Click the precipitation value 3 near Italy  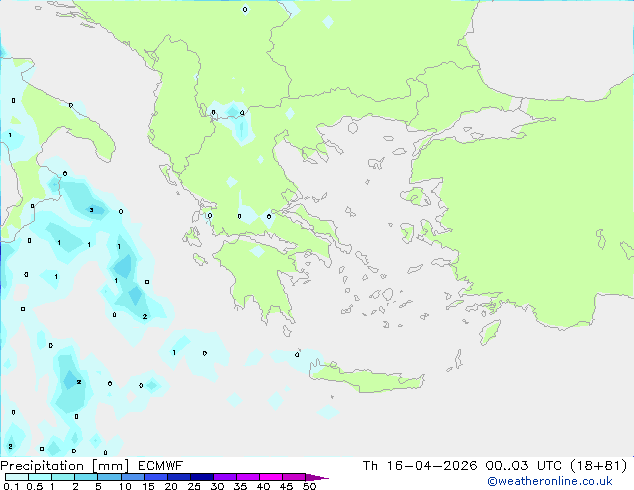coord(91,210)
